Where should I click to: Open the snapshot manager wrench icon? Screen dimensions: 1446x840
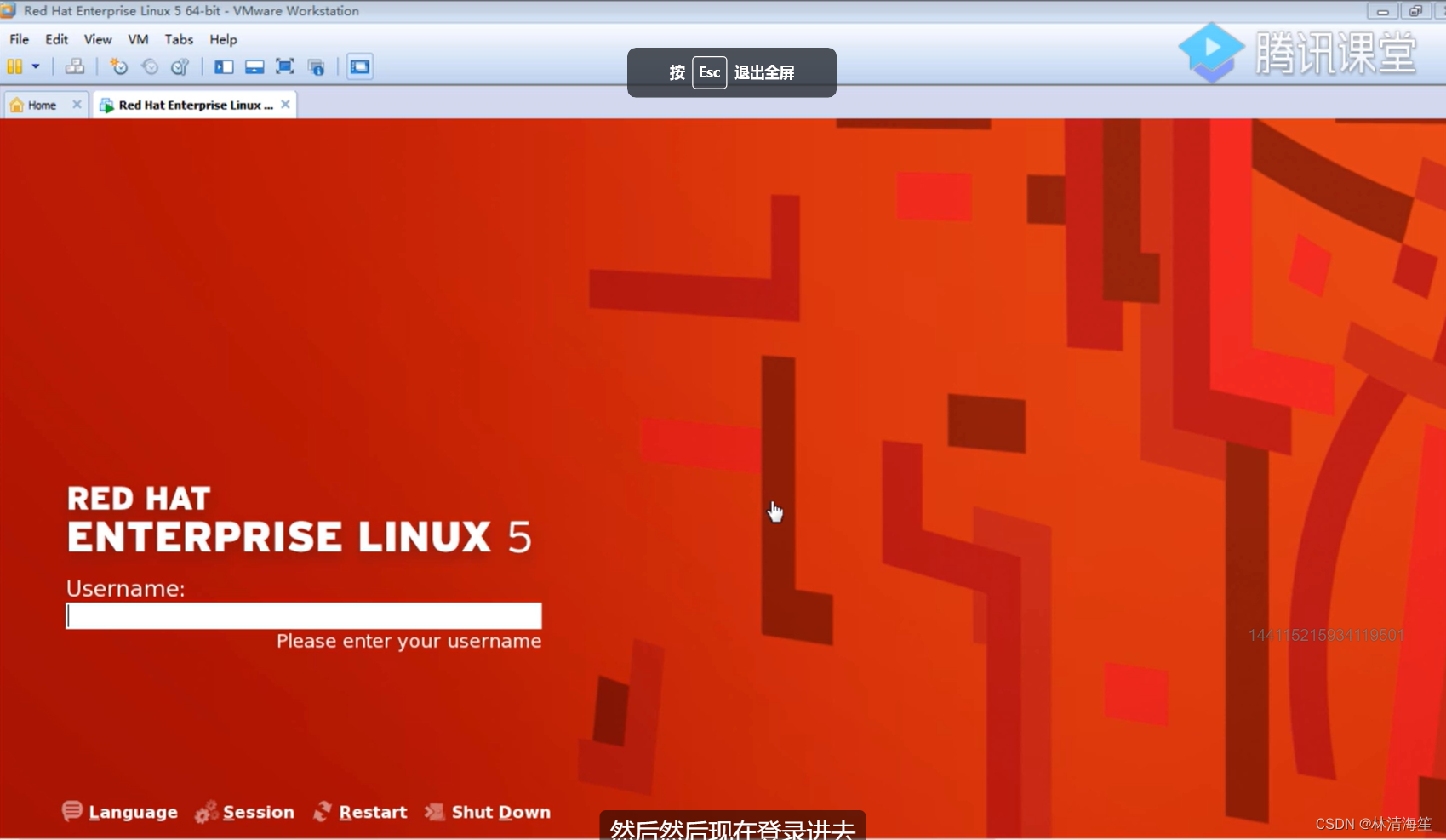tap(180, 66)
